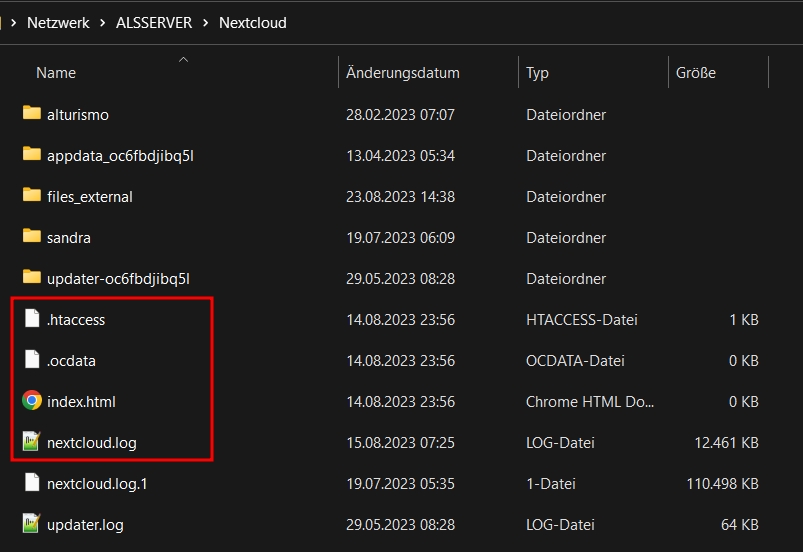This screenshot has width=803, height=552.
Task: Click the Chrome HTML Do... type cell
Action: (590, 401)
